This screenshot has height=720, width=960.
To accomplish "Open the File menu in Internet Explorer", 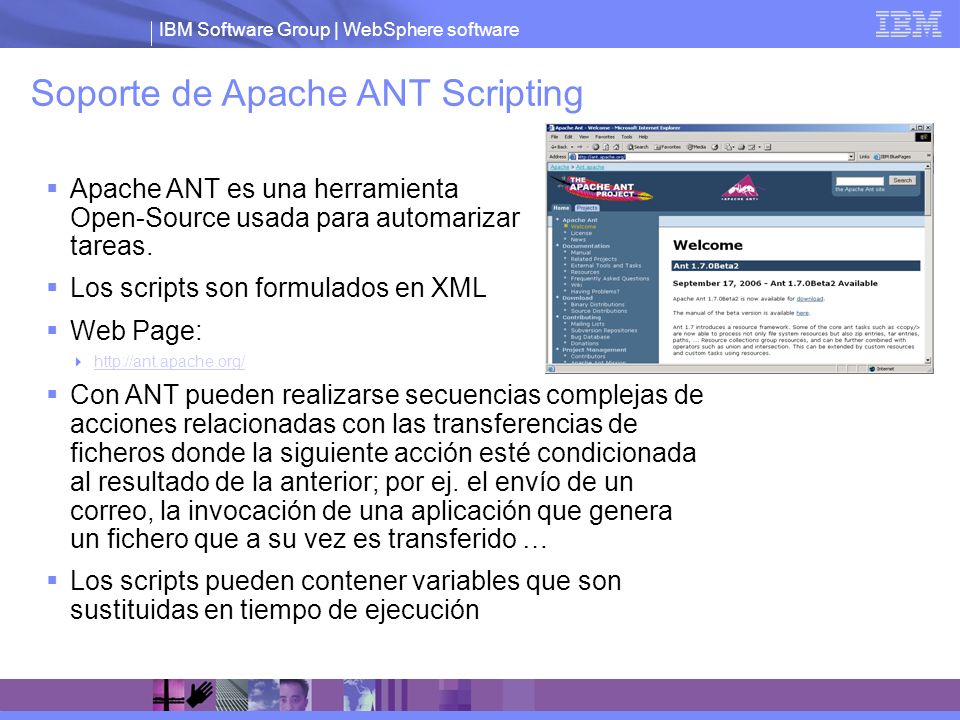I will (x=554, y=137).
